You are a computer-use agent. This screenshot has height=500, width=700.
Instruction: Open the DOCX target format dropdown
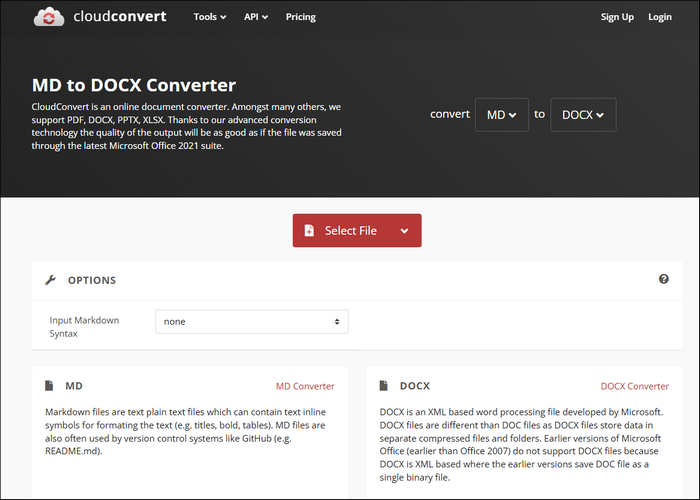583,115
